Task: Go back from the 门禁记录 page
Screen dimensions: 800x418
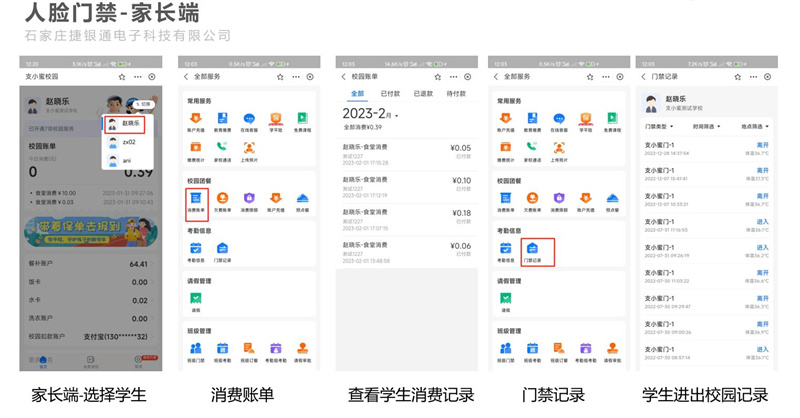Action: 643,77
